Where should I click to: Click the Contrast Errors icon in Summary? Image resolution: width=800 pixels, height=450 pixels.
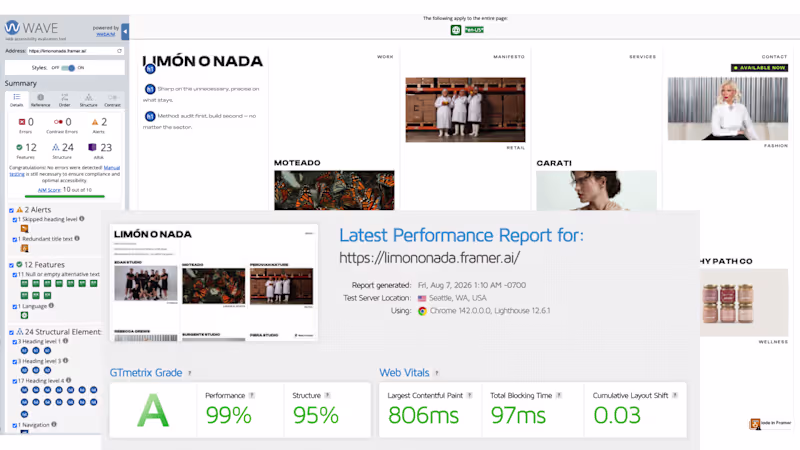coord(58,122)
